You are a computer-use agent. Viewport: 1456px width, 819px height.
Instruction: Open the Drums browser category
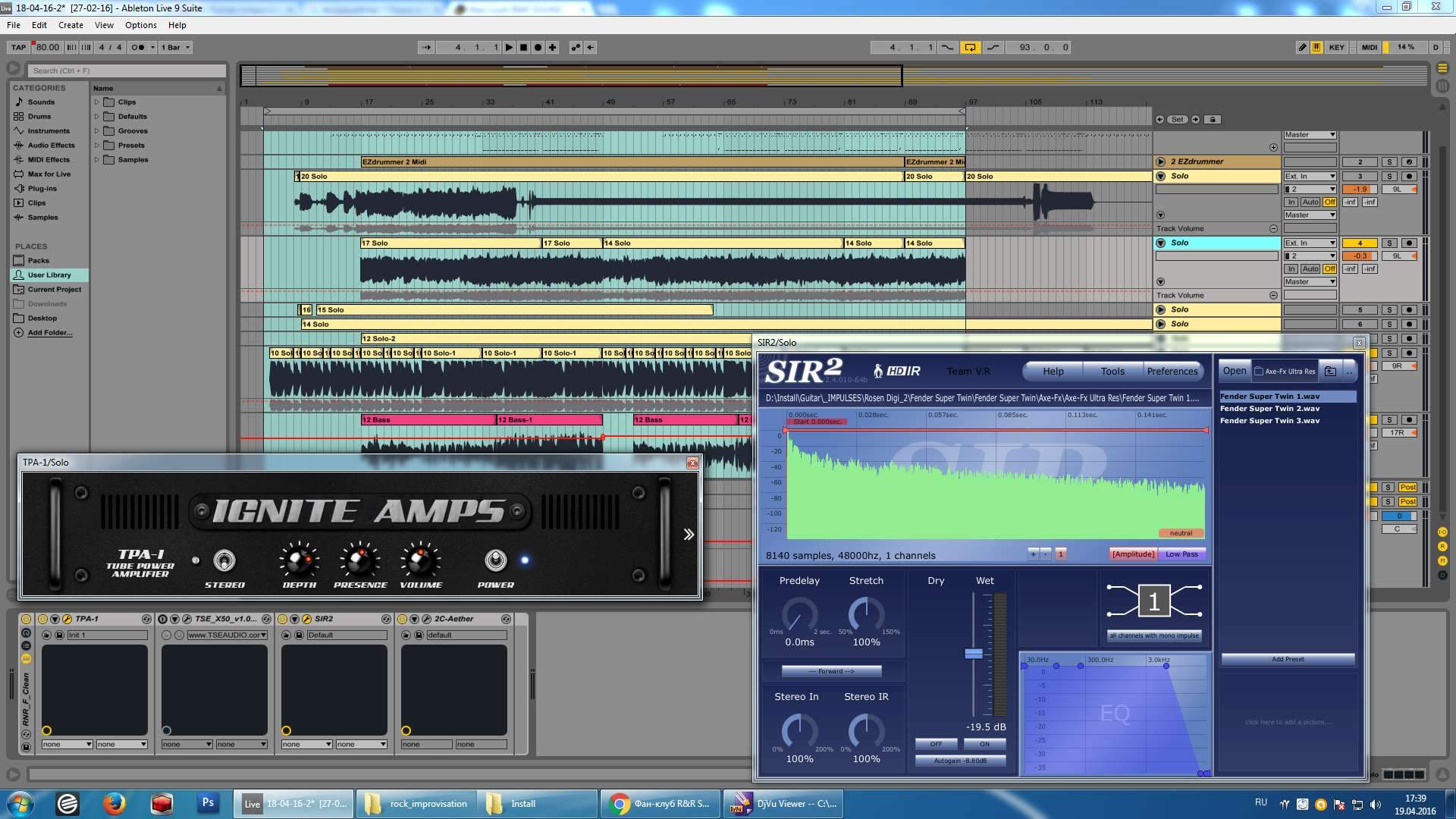tap(39, 116)
